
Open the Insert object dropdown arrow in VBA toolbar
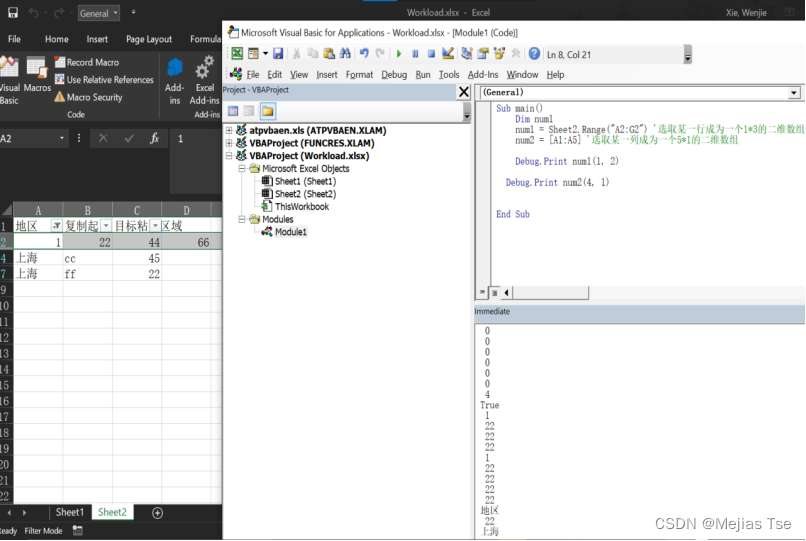click(265, 53)
